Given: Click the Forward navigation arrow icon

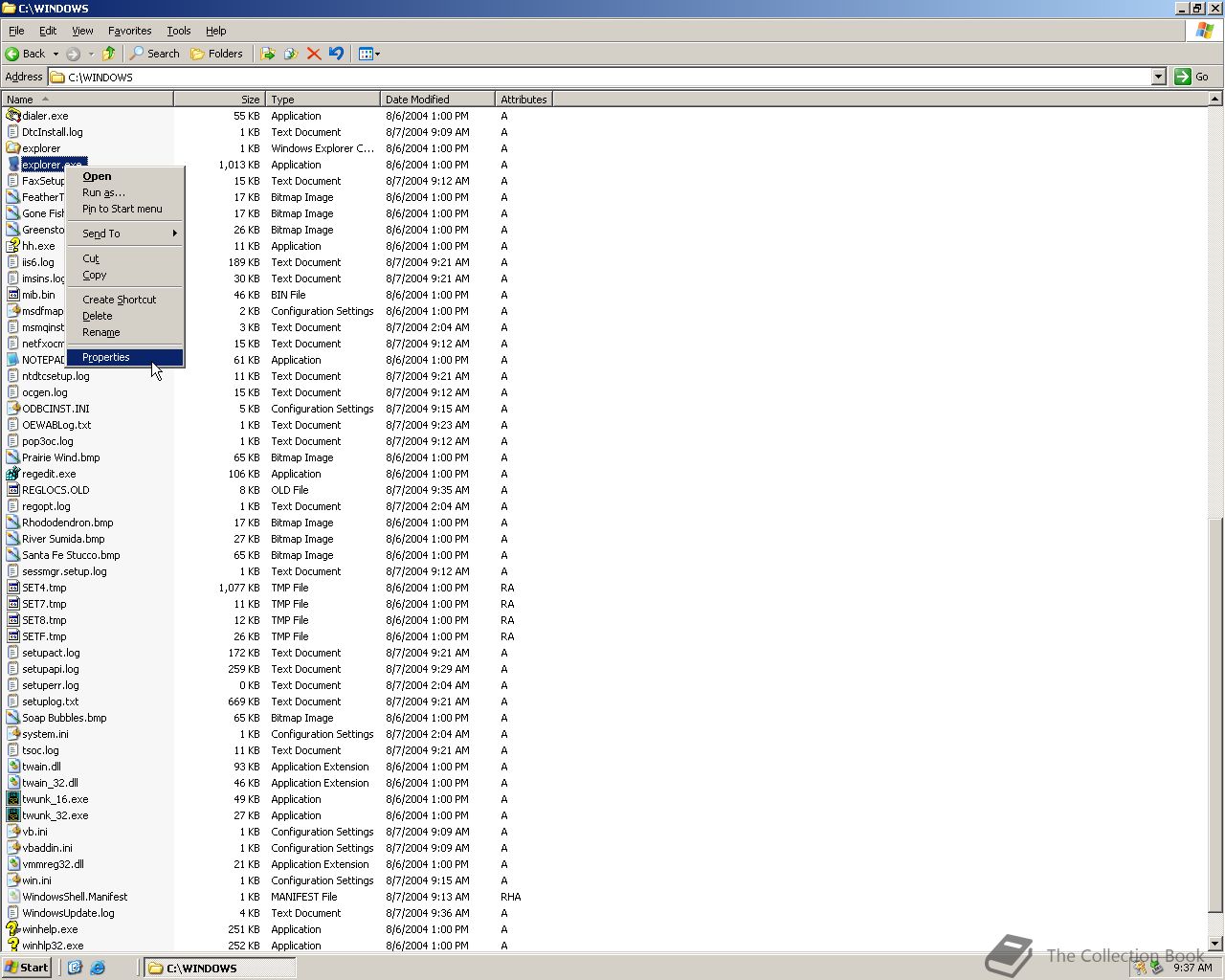Looking at the screenshot, I should 73,54.
